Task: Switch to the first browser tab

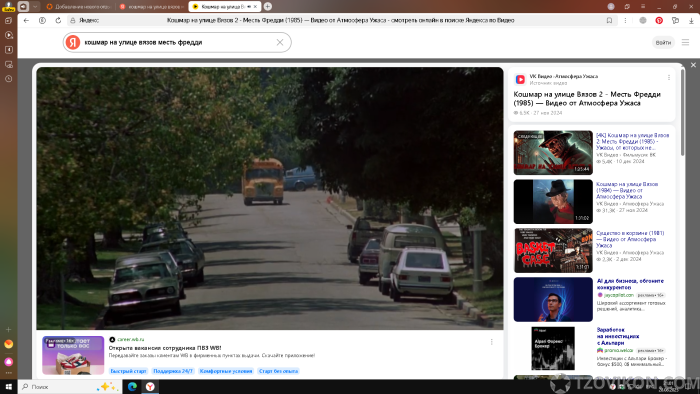Action: click(x=79, y=7)
